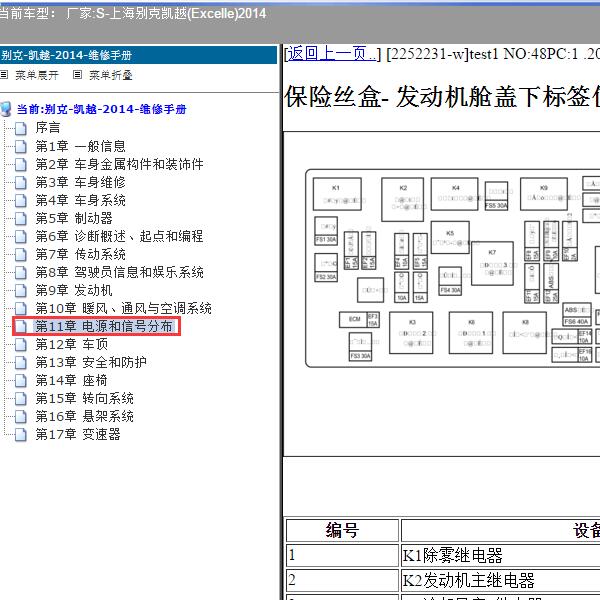600x600 pixels.
Task: Select 第11章 电源和信号分布
Action: [x=104, y=326]
